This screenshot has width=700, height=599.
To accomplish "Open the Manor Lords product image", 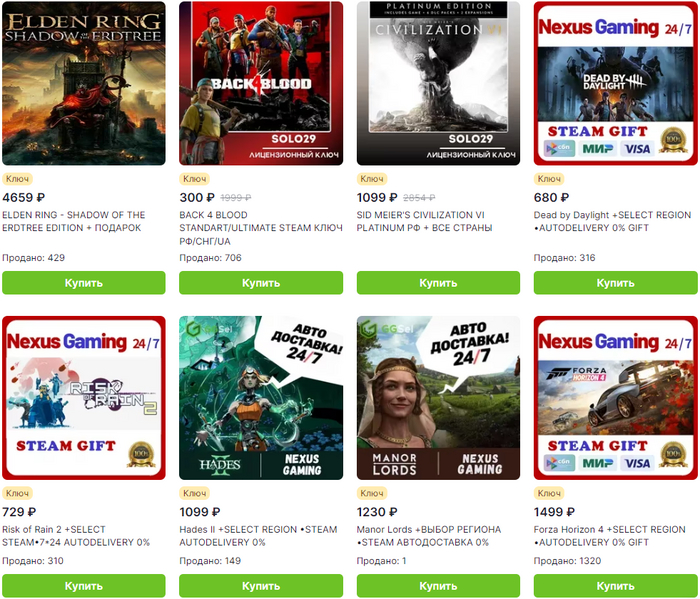I will [x=438, y=398].
